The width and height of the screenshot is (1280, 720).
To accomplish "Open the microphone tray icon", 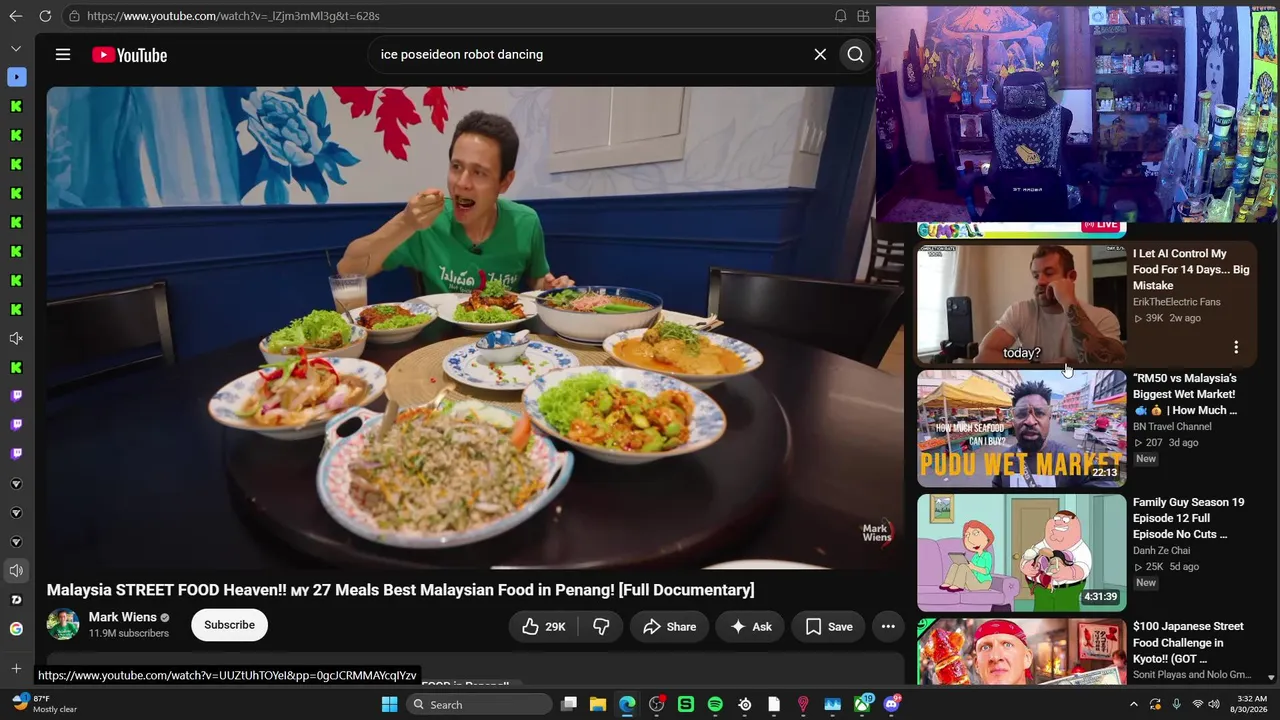I will [1177, 705].
